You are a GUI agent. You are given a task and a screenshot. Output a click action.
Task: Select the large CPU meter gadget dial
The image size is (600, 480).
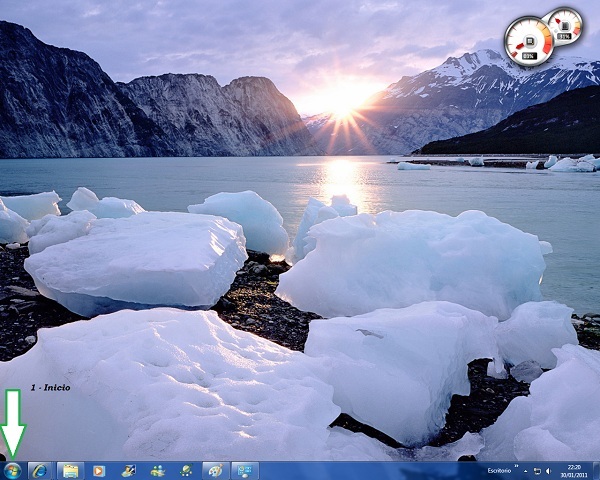pyautogui.click(x=529, y=41)
